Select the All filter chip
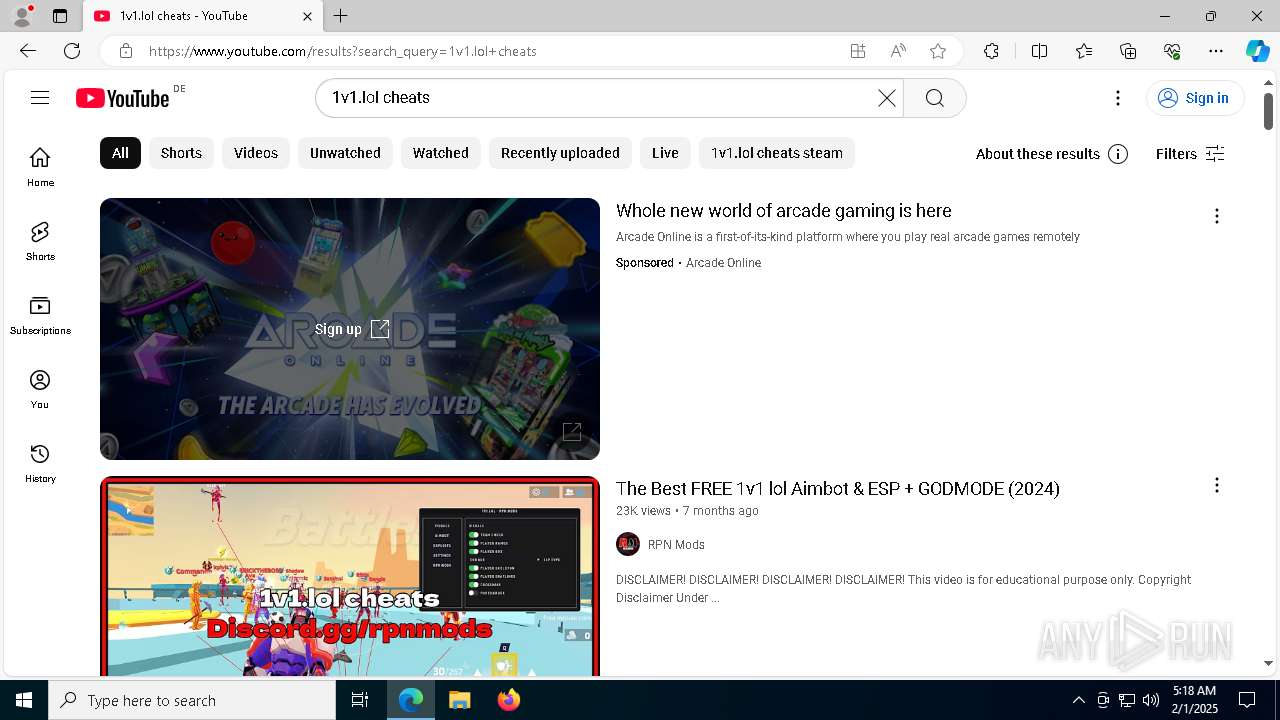1280x720 pixels. (120, 153)
